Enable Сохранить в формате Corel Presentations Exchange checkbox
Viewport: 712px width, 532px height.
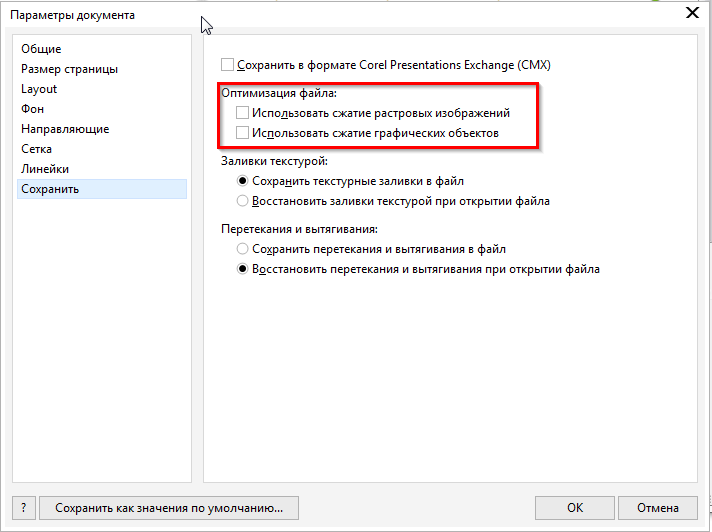(x=226, y=65)
